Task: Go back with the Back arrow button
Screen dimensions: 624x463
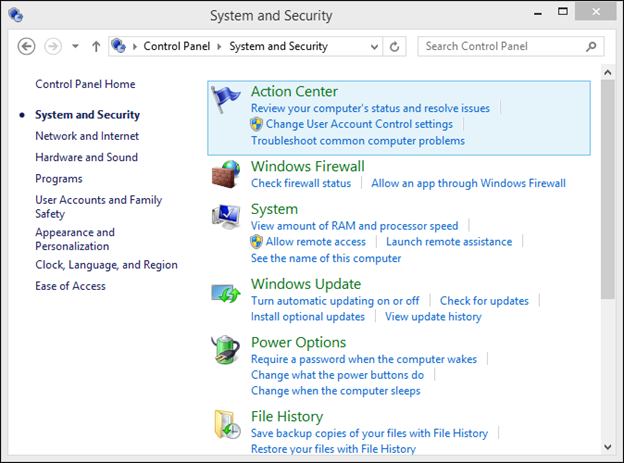Action: 26,47
